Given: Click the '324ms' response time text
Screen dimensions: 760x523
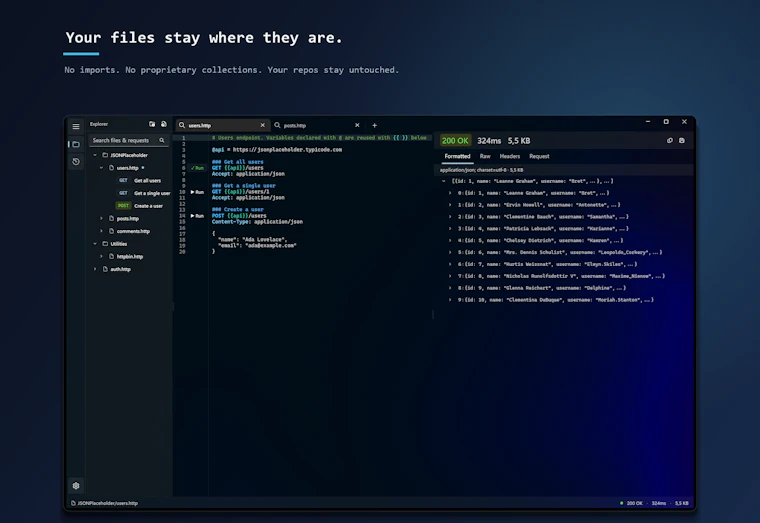Looking at the screenshot, I should [489, 141].
